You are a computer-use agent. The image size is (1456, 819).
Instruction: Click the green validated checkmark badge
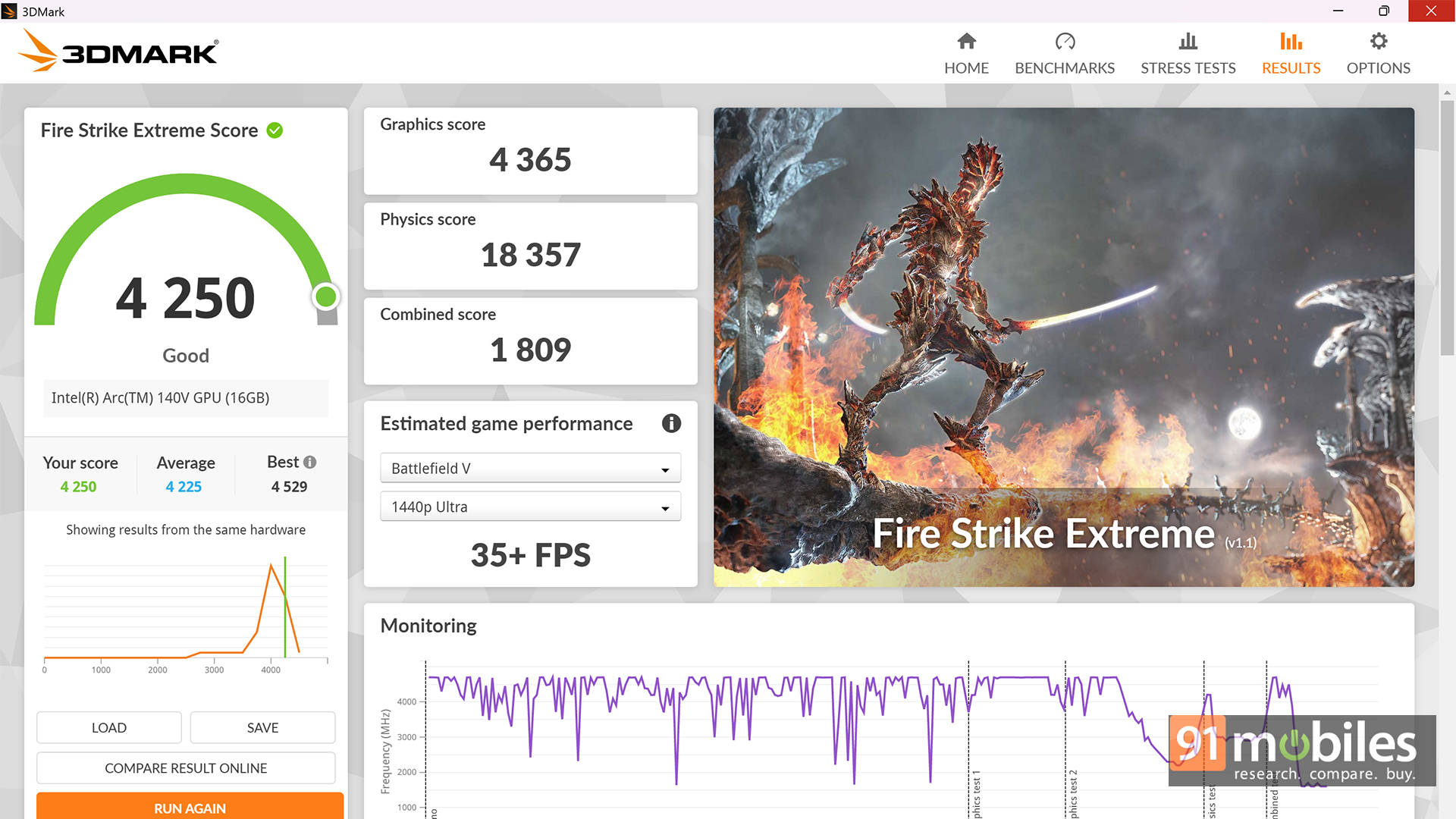pos(275,130)
